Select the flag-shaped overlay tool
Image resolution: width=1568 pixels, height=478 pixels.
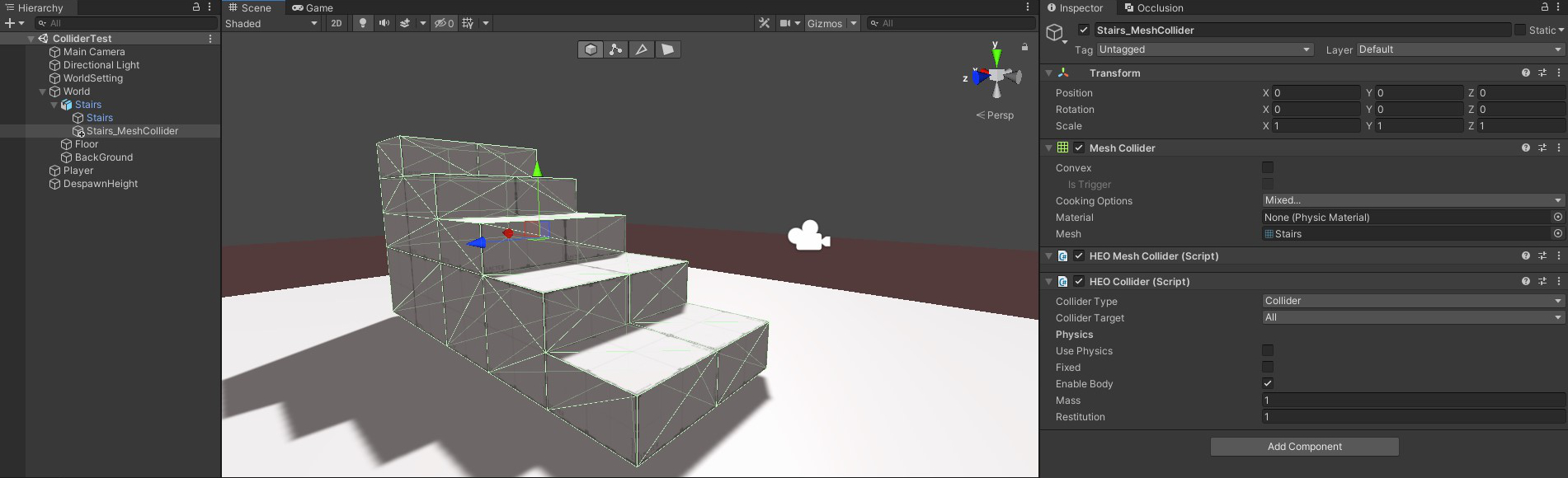(x=668, y=49)
